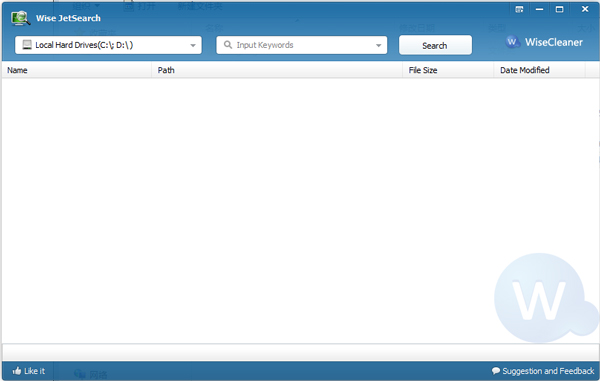Image resolution: width=600 pixels, height=381 pixels.
Task: Maximize the Wise JetSearch window
Action: [x=559, y=9]
